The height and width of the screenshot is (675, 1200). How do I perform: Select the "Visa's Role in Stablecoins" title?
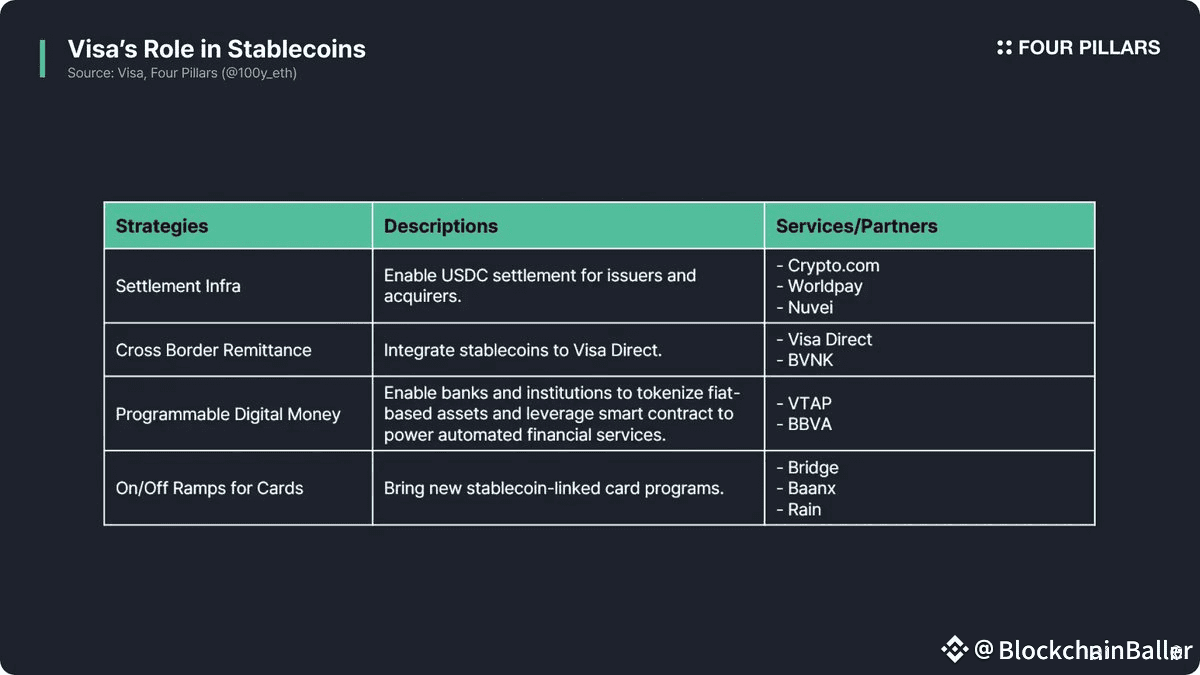tap(216, 49)
